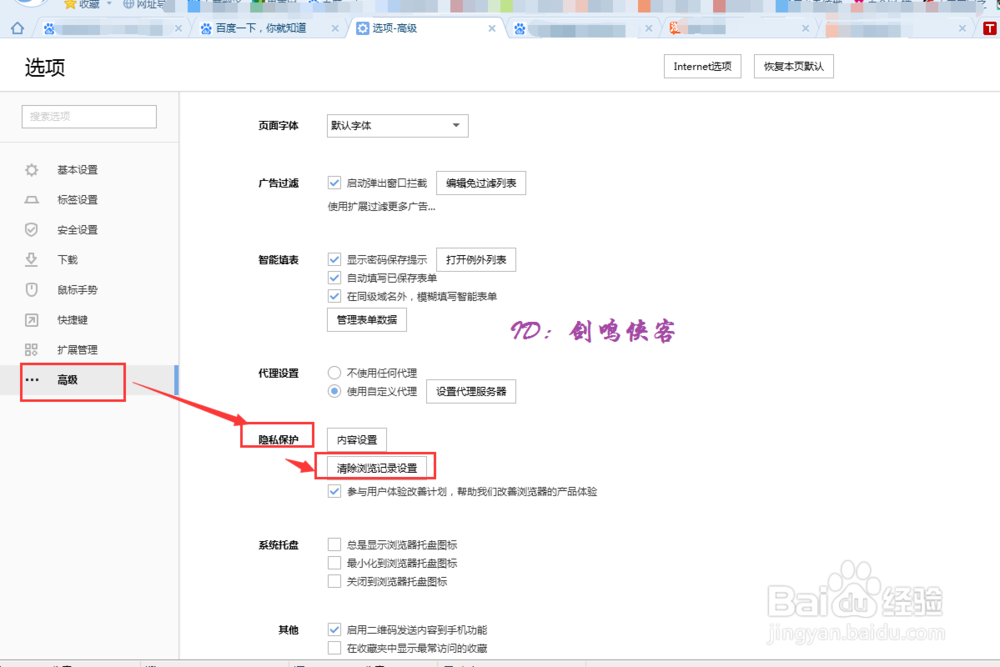The height and width of the screenshot is (667, 1000).
Task: Open 鼠标手势 mouse gesture settings icon
Action: point(30,289)
